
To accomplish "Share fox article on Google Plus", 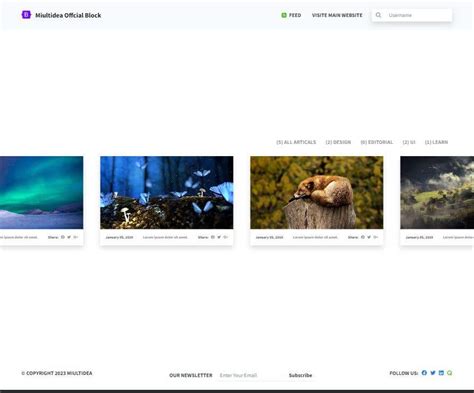I will click(x=376, y=237).
